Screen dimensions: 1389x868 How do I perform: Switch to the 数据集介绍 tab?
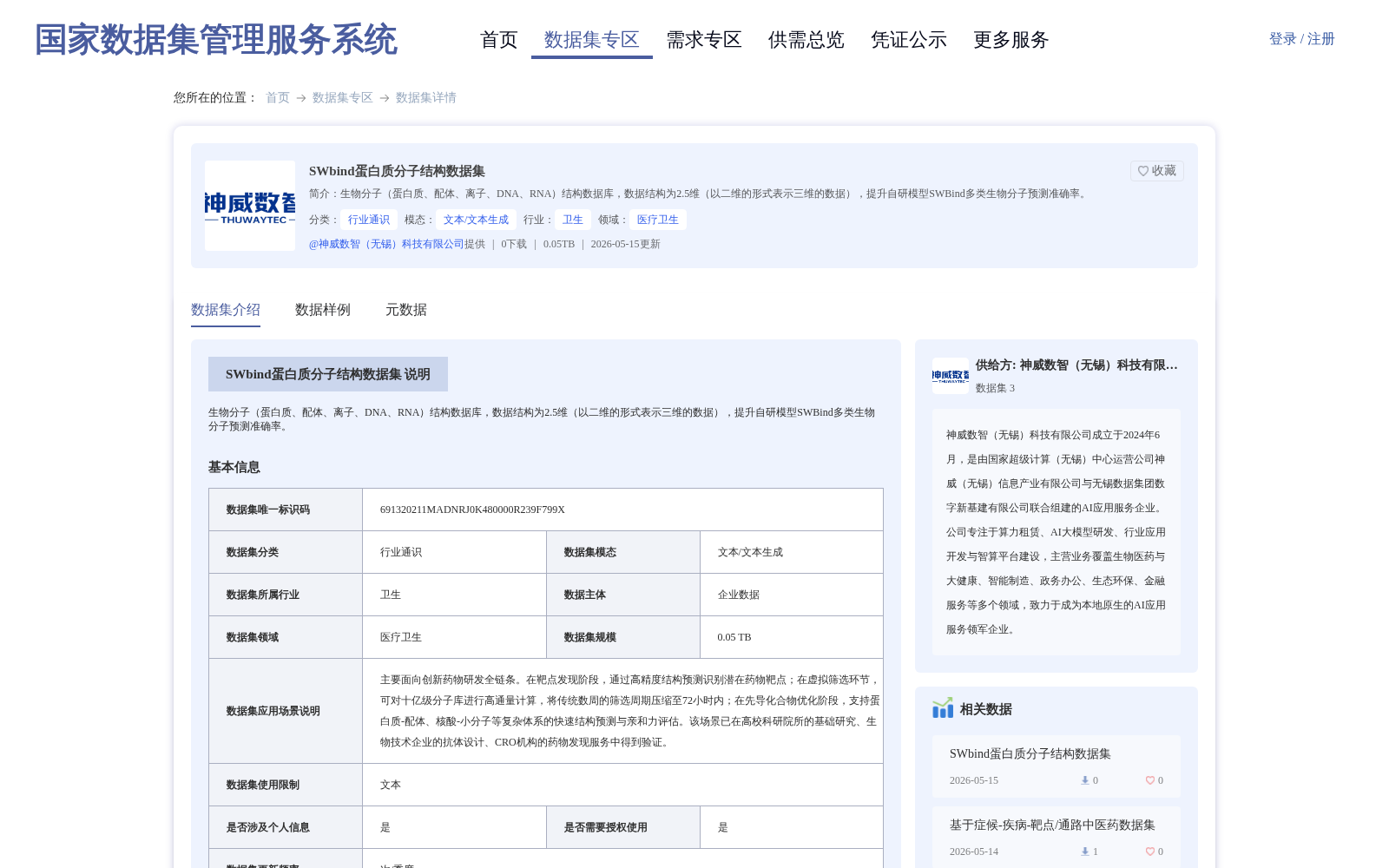pos(226,310)
